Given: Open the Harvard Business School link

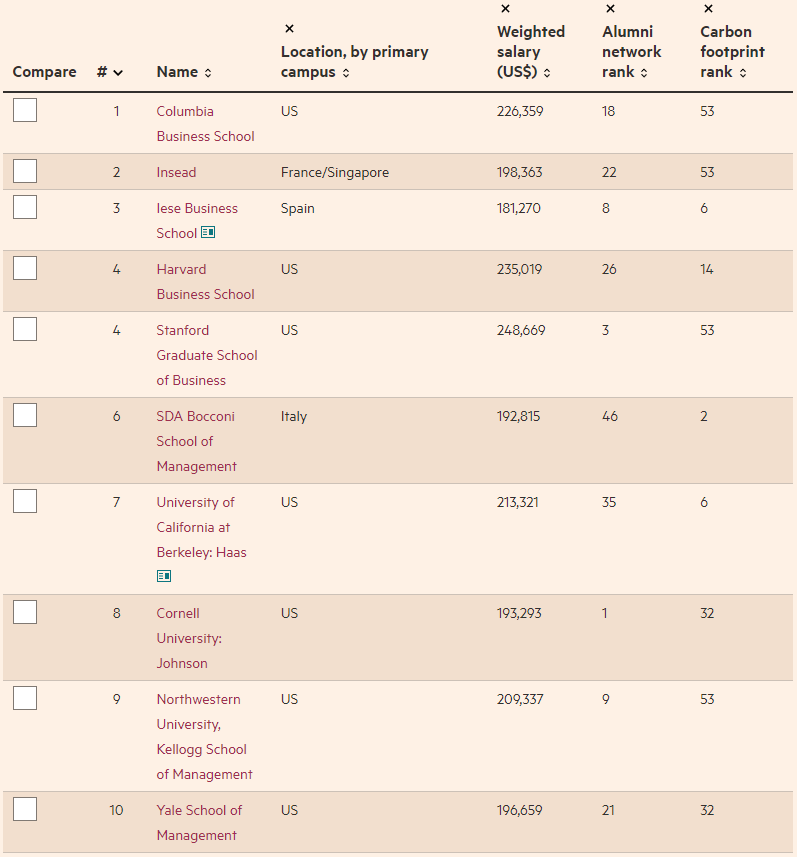Looking at the screenshot, I should (206, 281).
